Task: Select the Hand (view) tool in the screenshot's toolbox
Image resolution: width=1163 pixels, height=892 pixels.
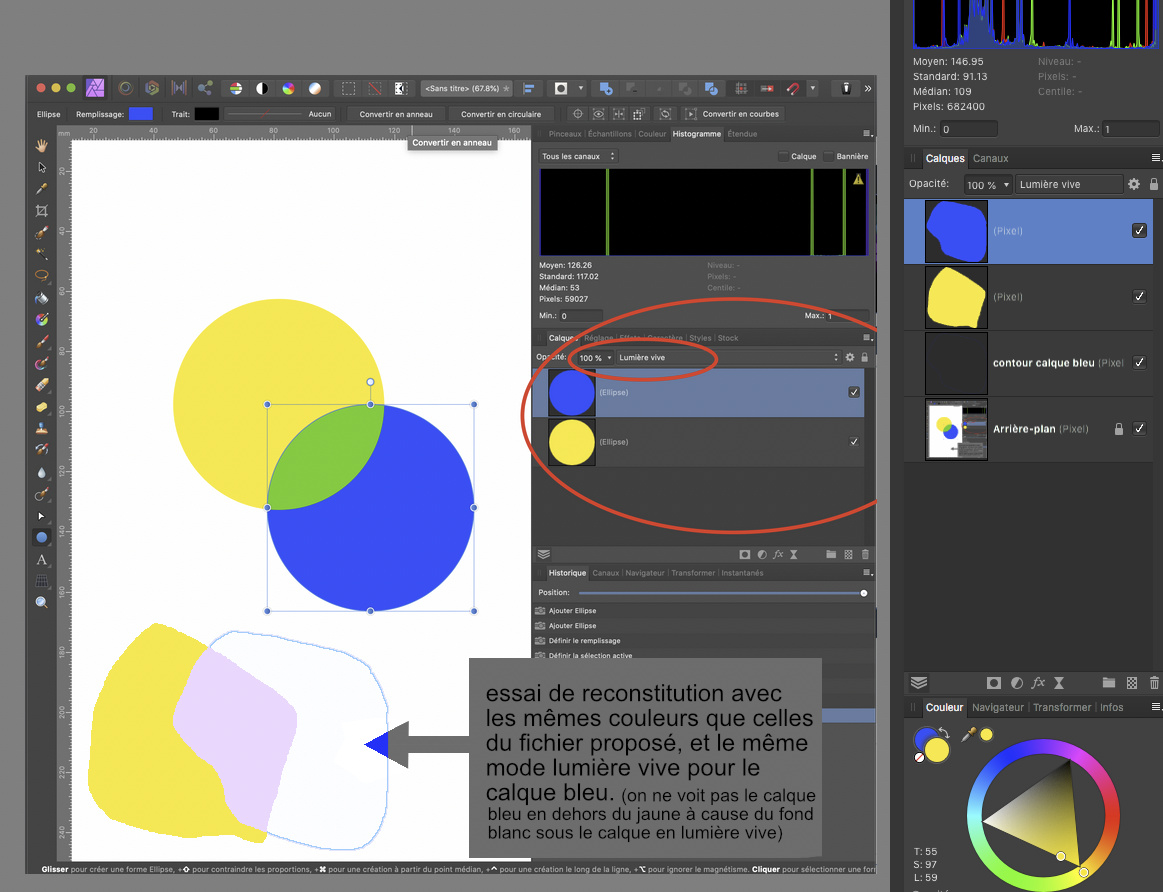Action: point(42,145)
